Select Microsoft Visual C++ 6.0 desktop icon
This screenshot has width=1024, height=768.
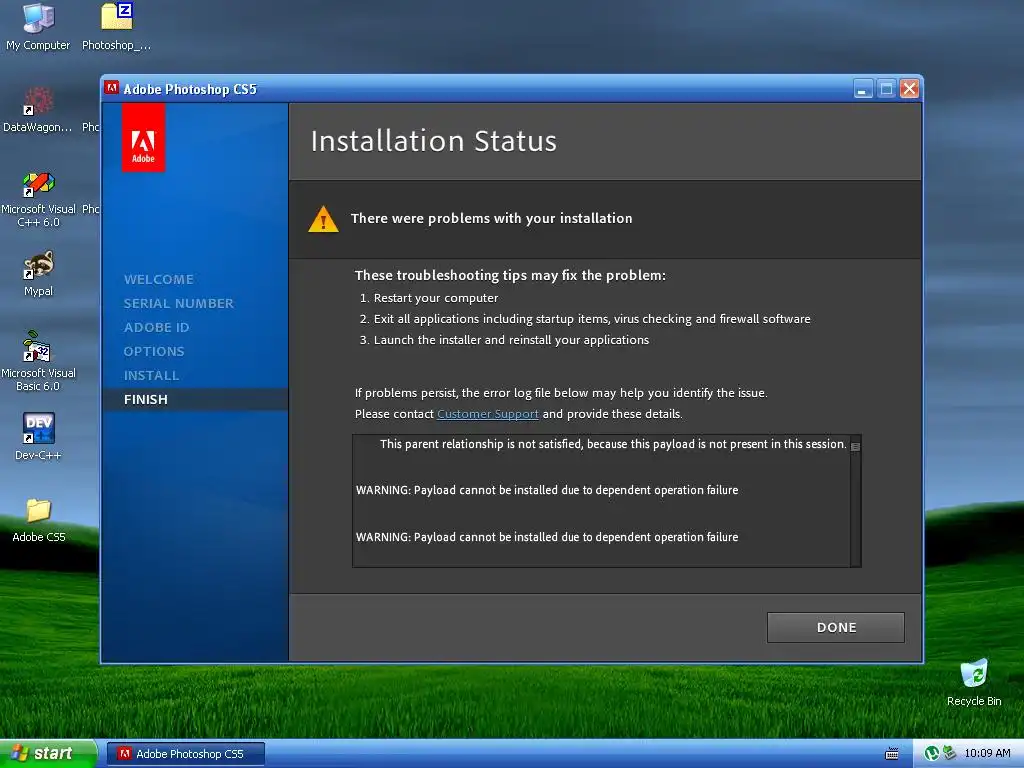pos(38,199)
